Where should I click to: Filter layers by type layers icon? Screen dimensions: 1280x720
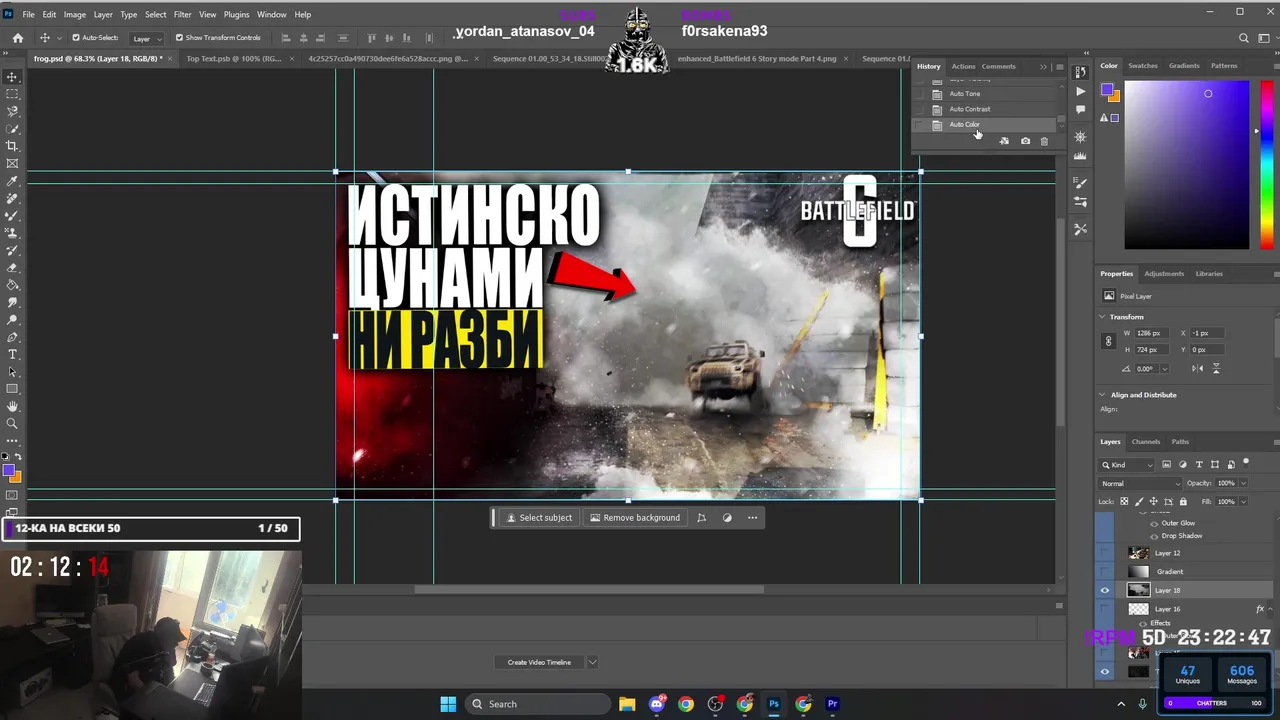[x=1199, y=465]
